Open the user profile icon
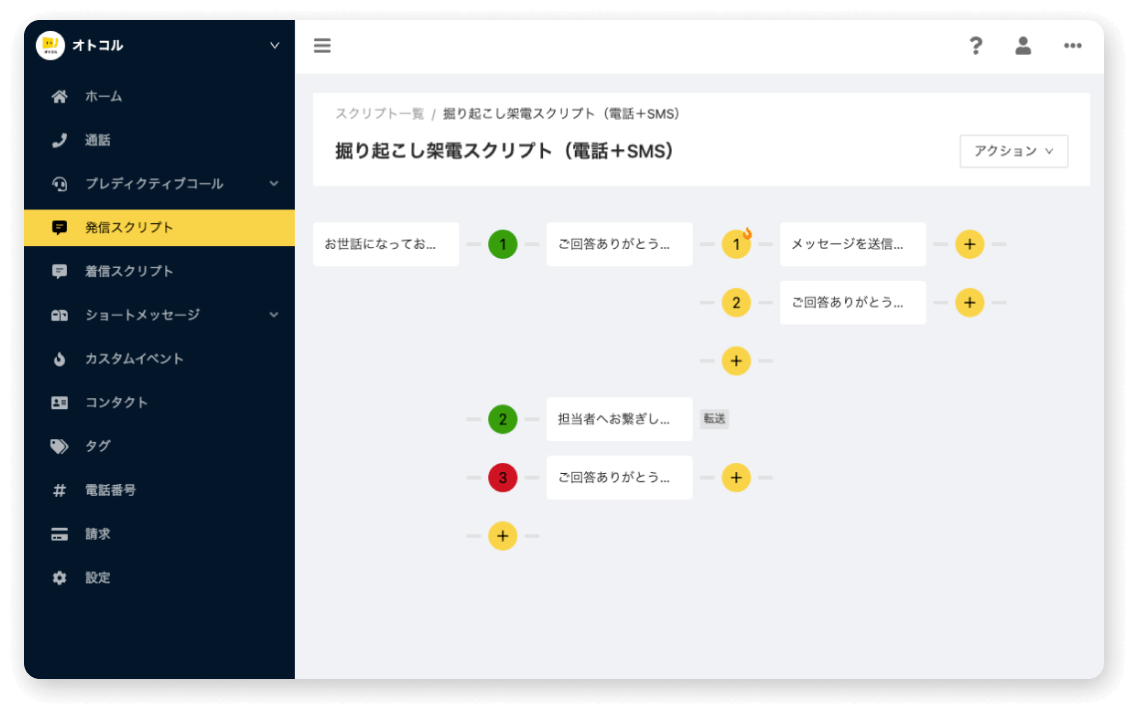Viewport: 1136px width, 715px height. point(1023,46)
